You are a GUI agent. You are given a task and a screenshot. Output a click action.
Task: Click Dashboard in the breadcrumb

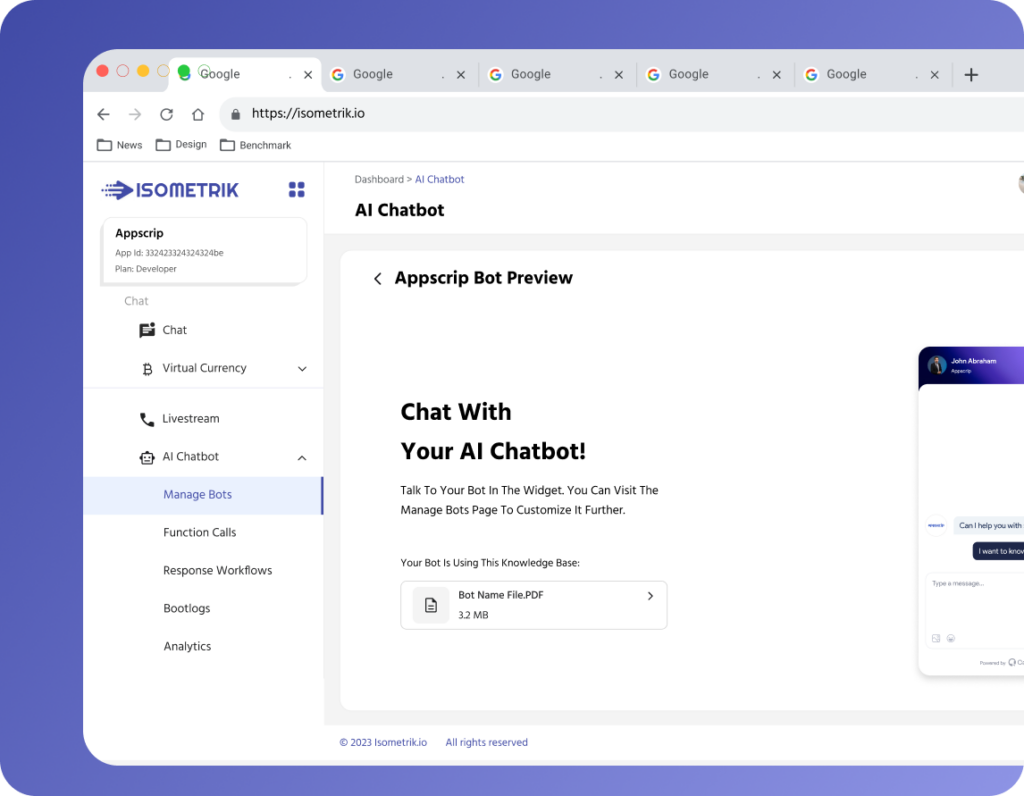click(x=379, y=180)
